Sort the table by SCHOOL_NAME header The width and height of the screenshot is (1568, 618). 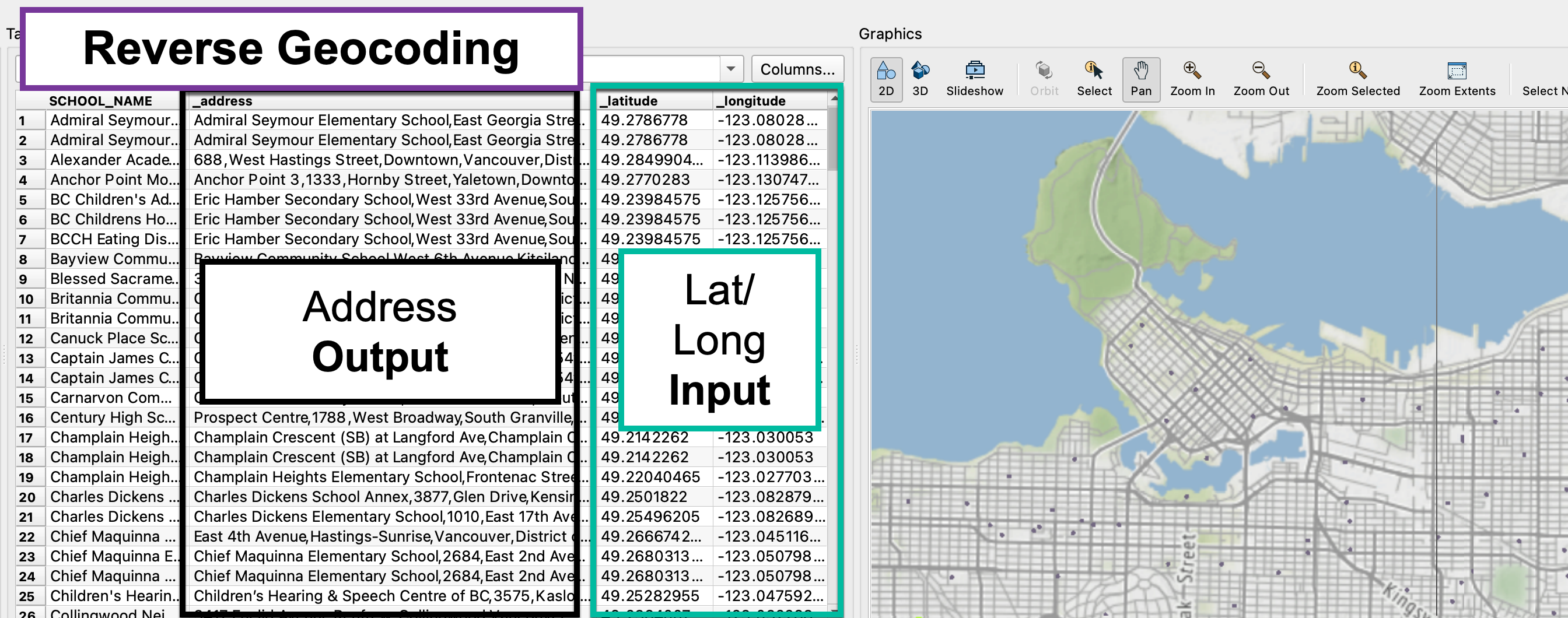coord(100,100)
